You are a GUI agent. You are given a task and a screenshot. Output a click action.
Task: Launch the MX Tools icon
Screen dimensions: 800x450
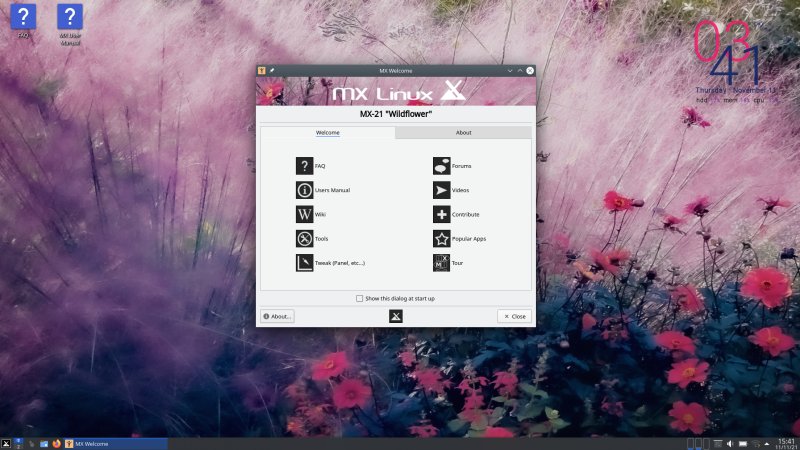tap(304, 238)
